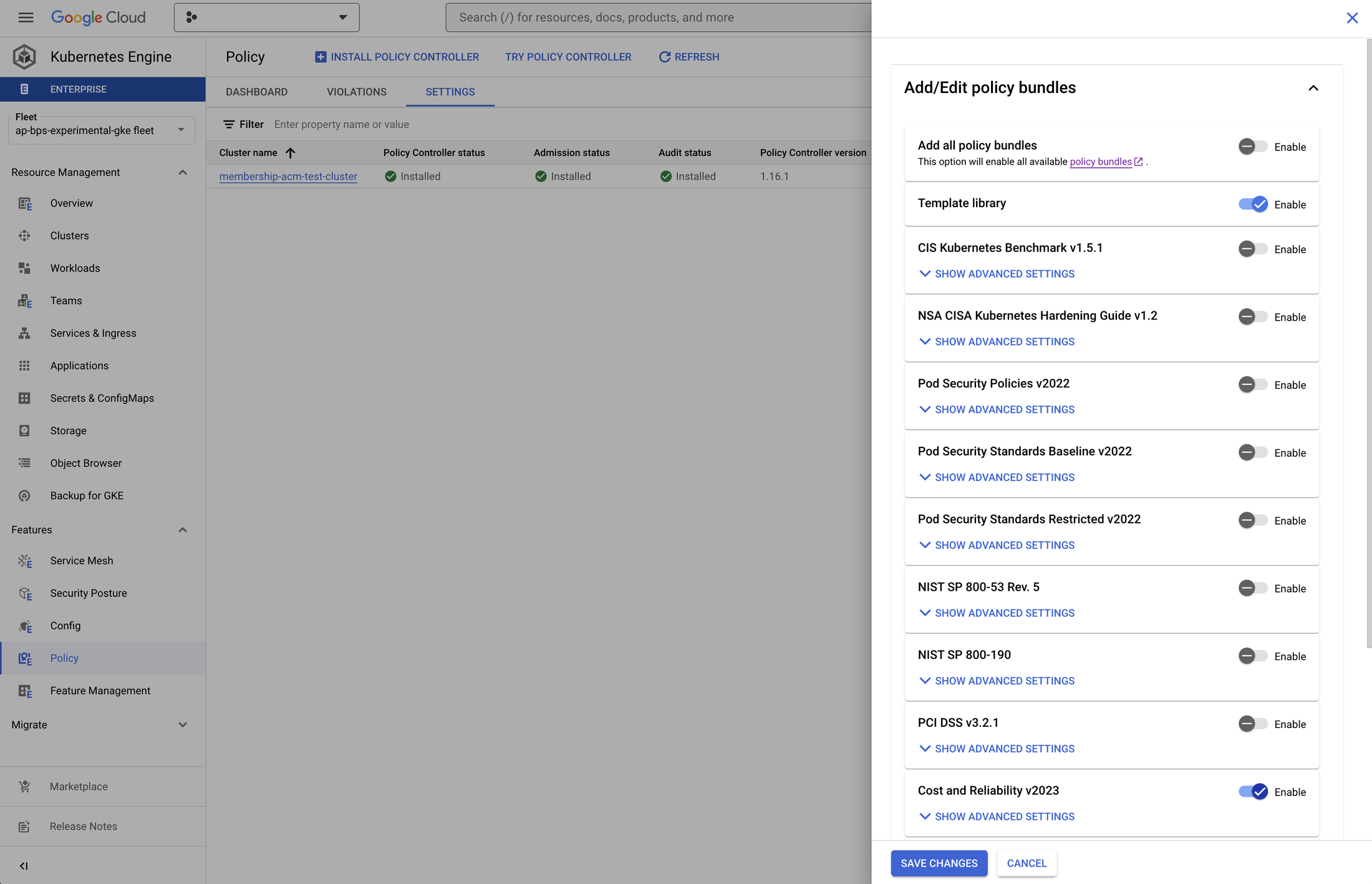
Task: Enable the PCI DSS v3.2.1 toggle
Action: coord(1253,724)
